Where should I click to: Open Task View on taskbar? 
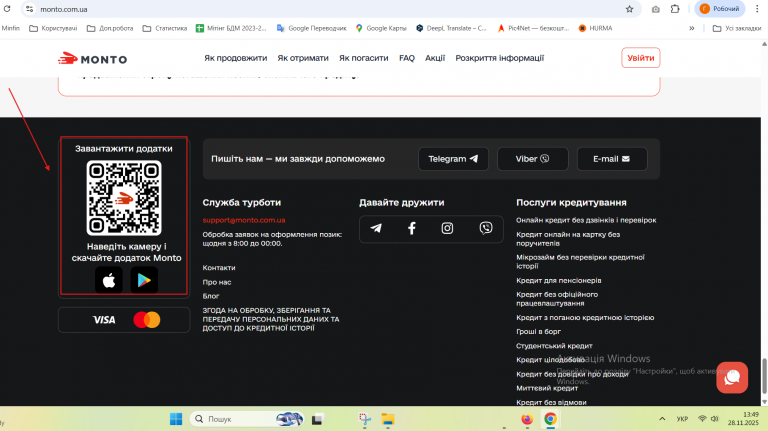tap(317, 419)
